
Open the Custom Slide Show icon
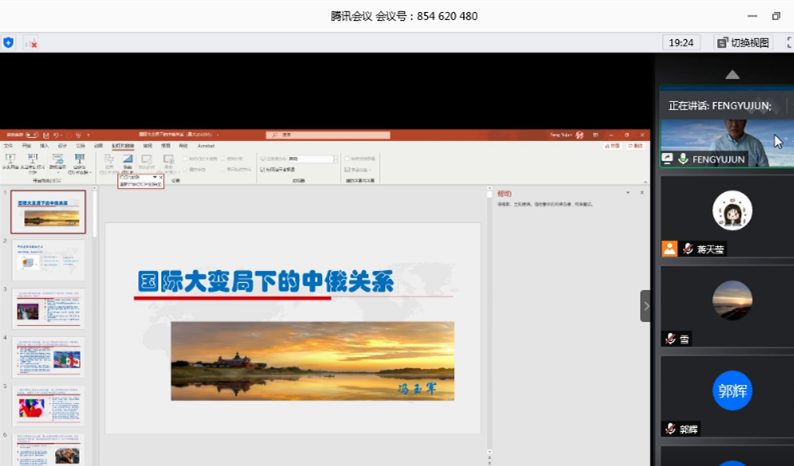click(80, 159)
